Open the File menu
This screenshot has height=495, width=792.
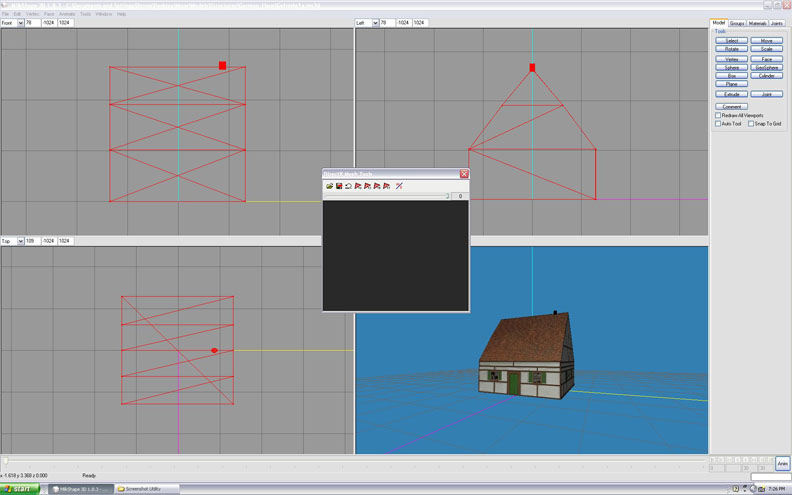(x=5, y=14)
